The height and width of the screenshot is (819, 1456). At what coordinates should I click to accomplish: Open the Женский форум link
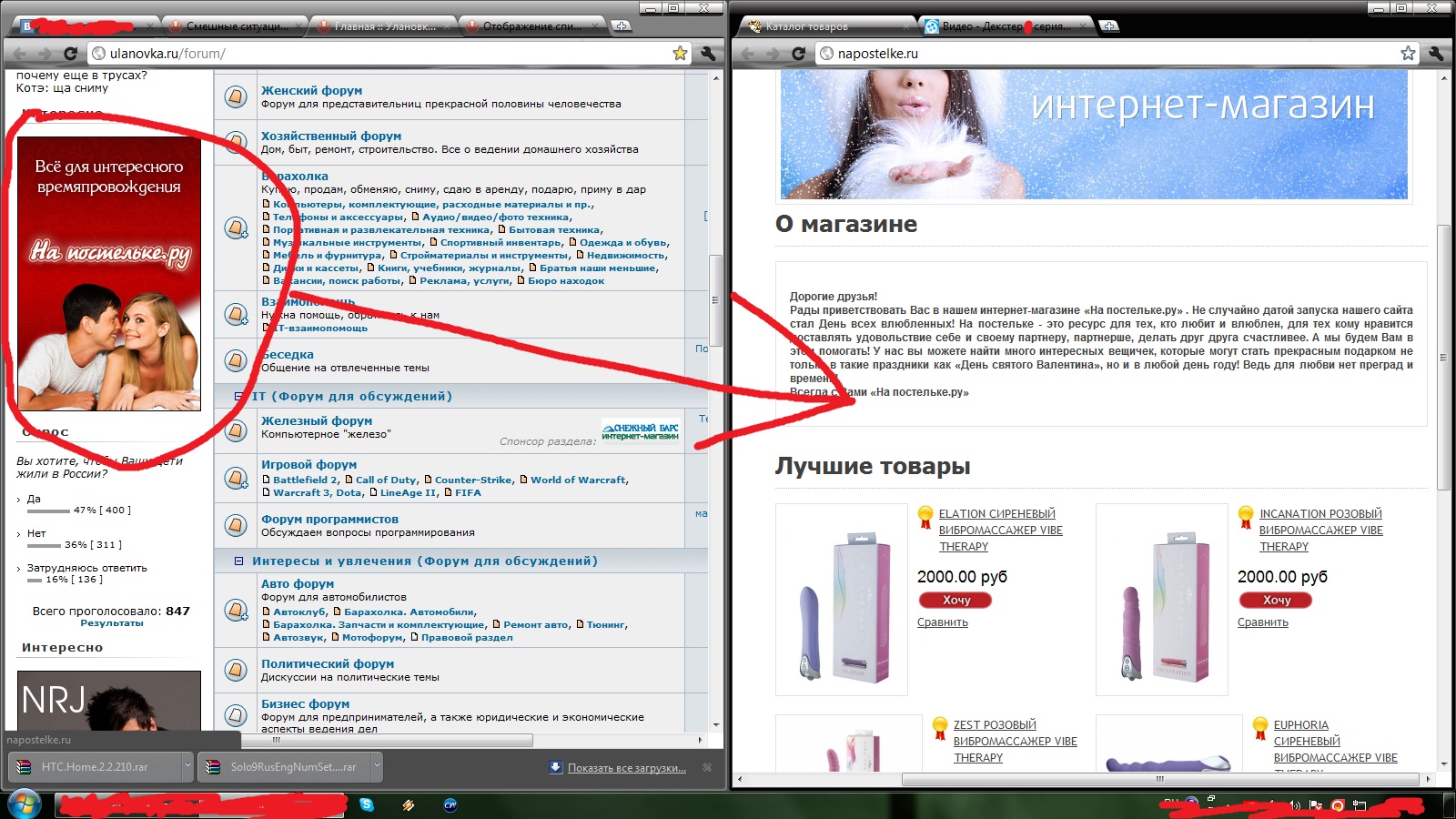[x=311, y=90]
